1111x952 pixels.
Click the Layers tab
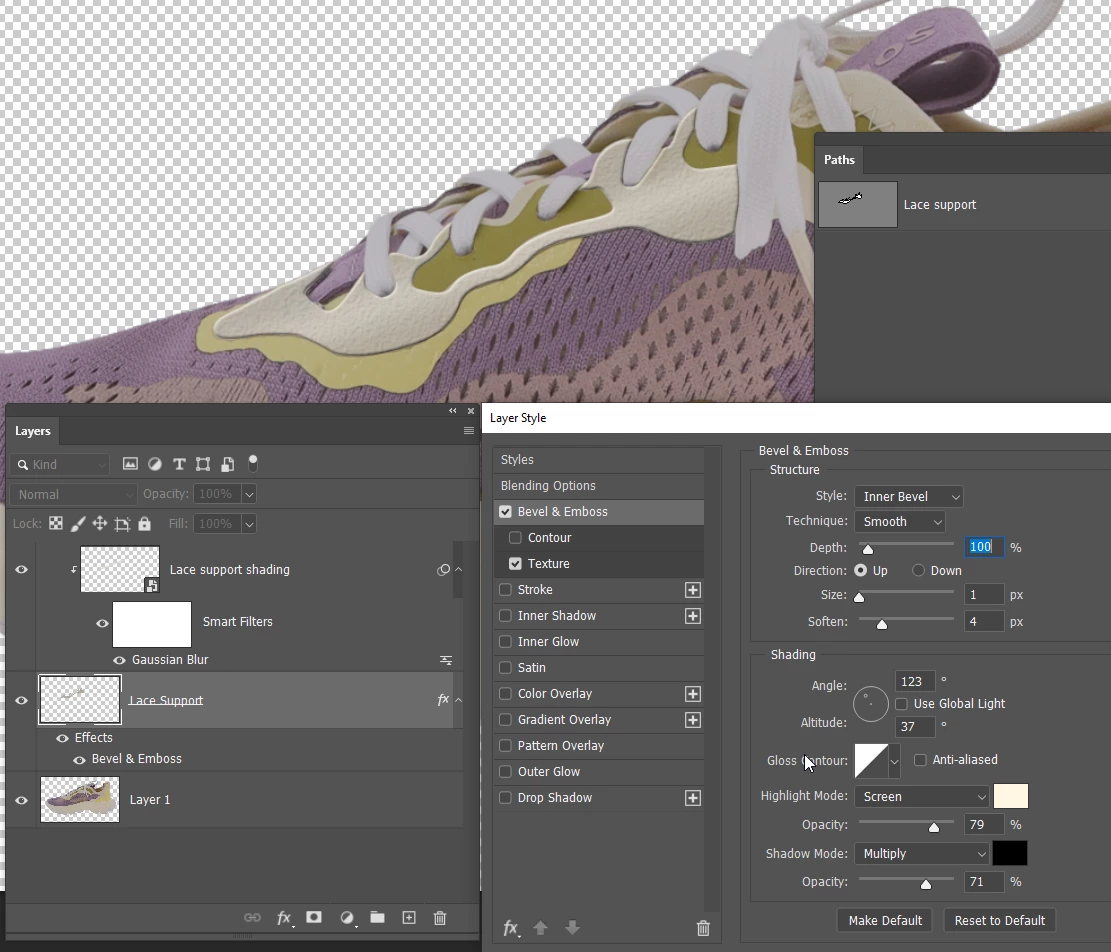coord(33,431)
